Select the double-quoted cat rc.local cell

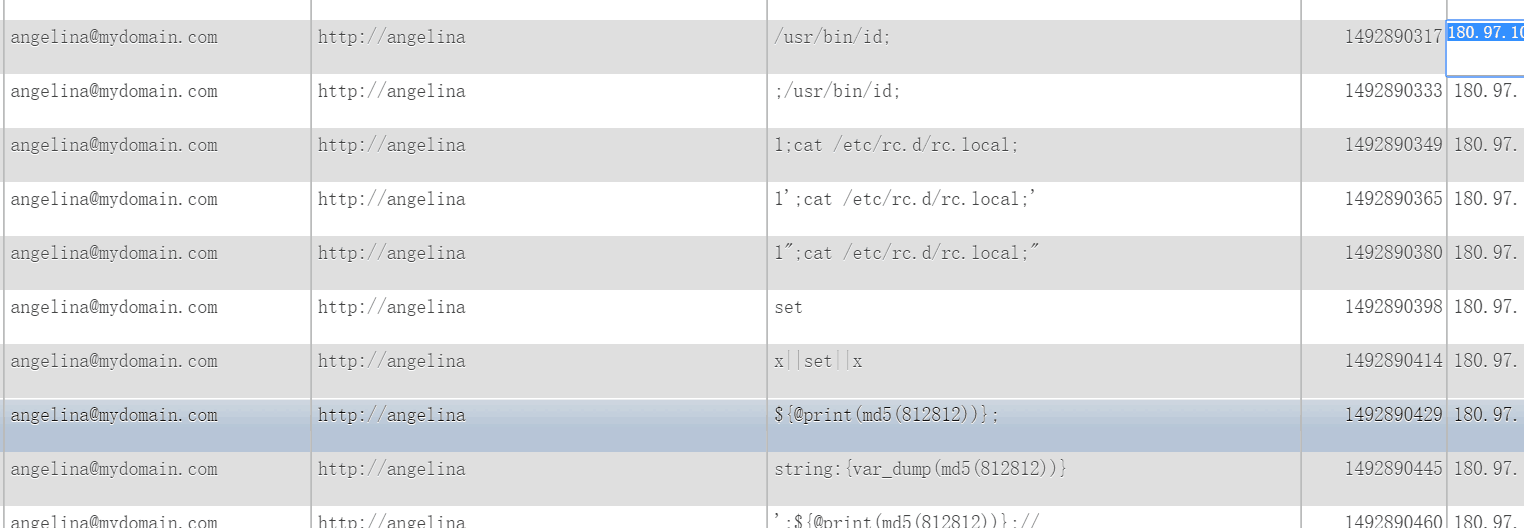click(1034, 263)
